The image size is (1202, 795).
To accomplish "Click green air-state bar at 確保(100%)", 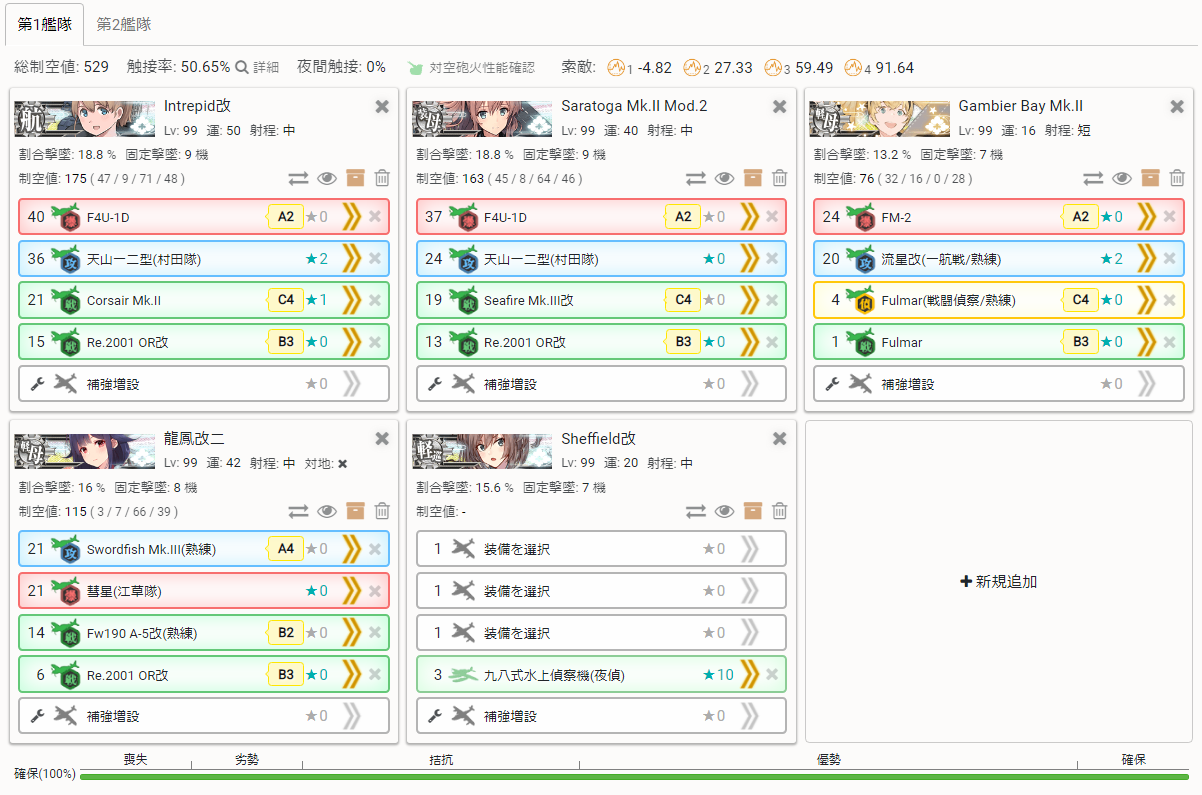I will 634,776.
